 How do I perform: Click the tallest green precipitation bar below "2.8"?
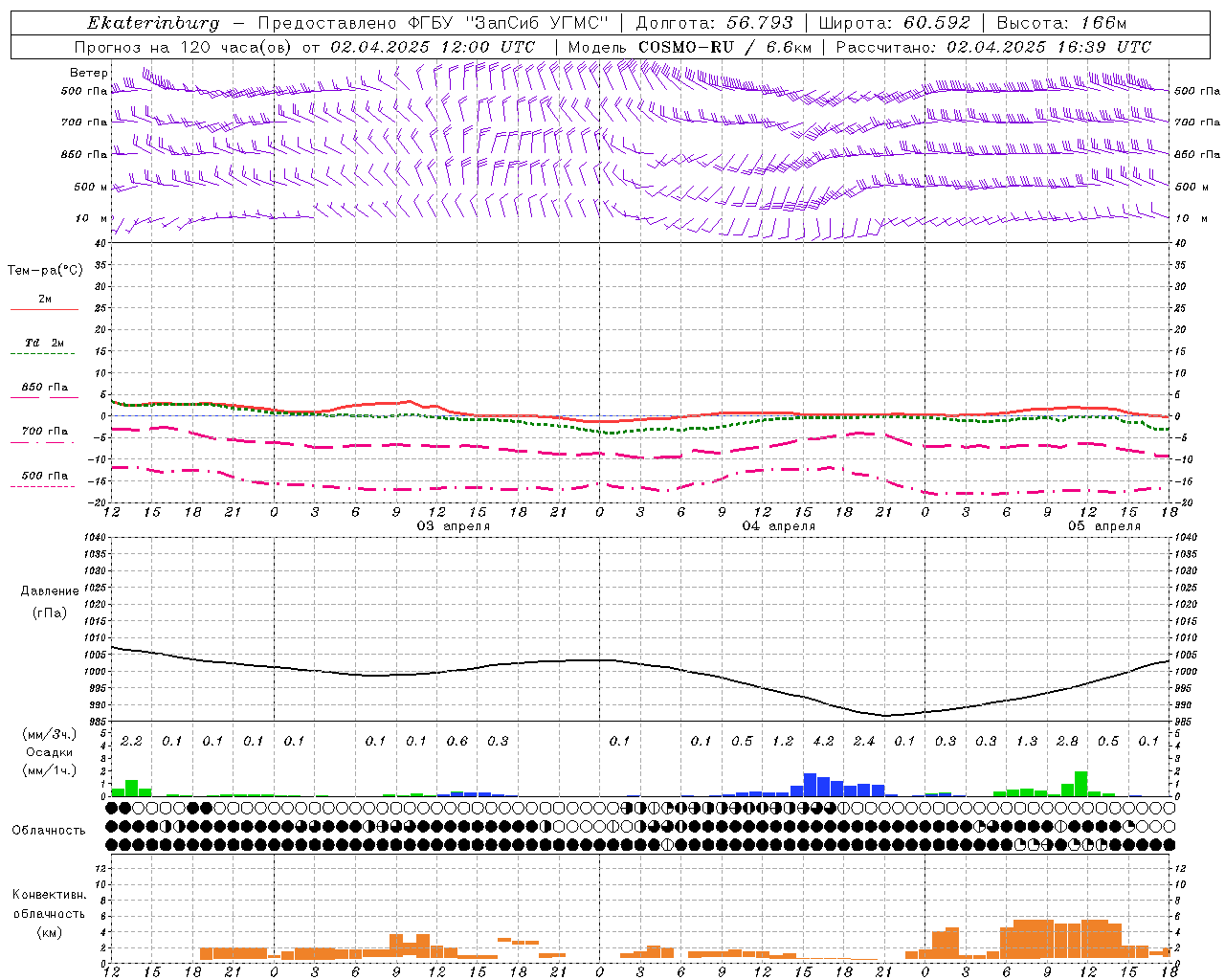tap(1081, 784)
